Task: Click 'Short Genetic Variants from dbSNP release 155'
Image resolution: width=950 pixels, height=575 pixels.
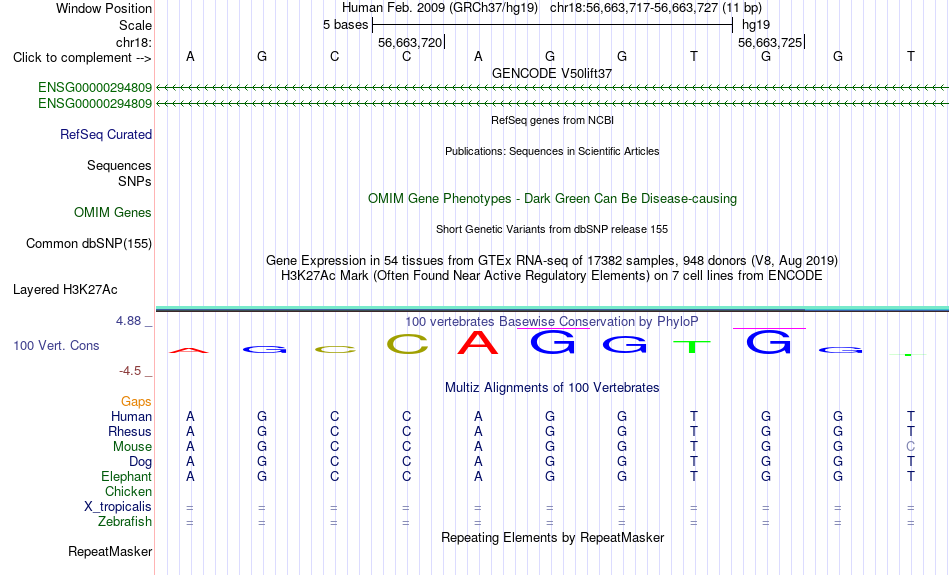Action: point(552,229)
